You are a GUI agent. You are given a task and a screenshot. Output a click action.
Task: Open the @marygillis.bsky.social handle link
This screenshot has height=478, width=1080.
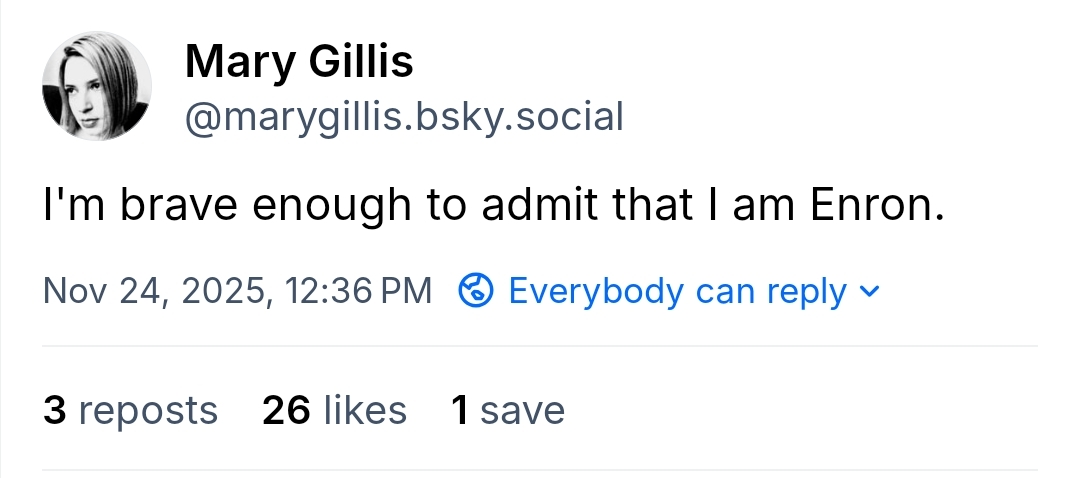coord(404,117)
